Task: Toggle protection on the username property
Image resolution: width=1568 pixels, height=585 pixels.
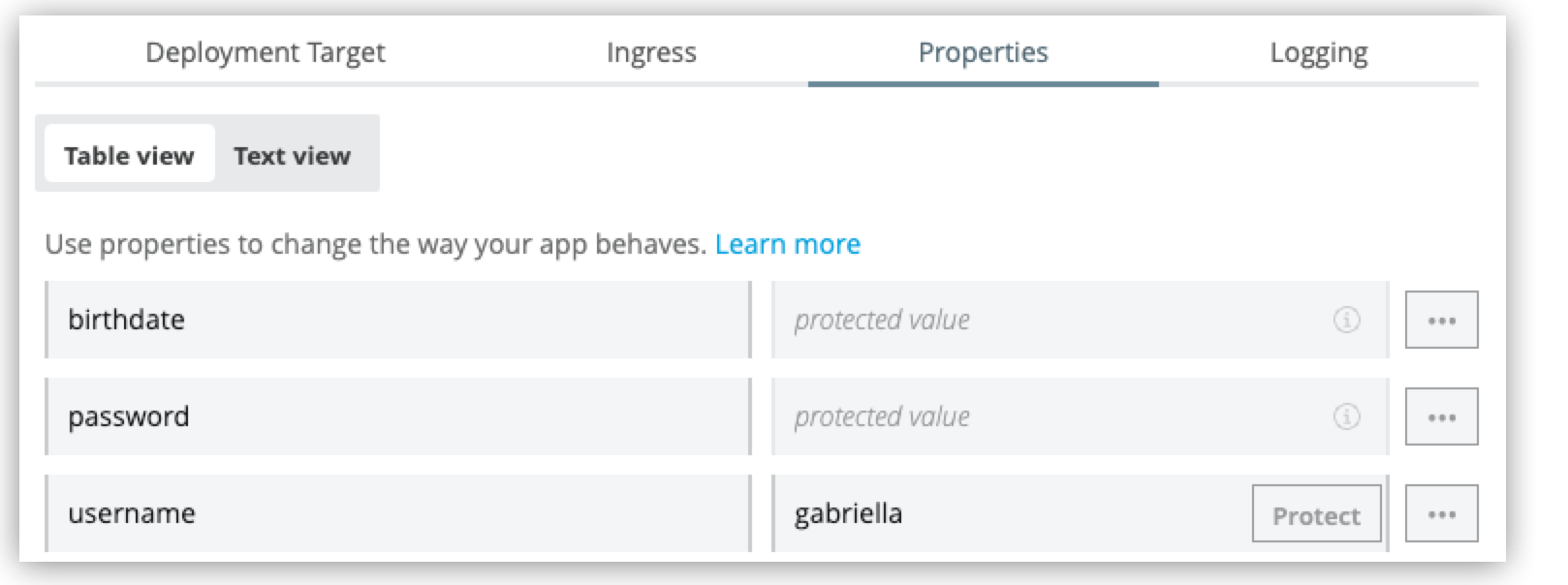Action: coord(1315,515)
